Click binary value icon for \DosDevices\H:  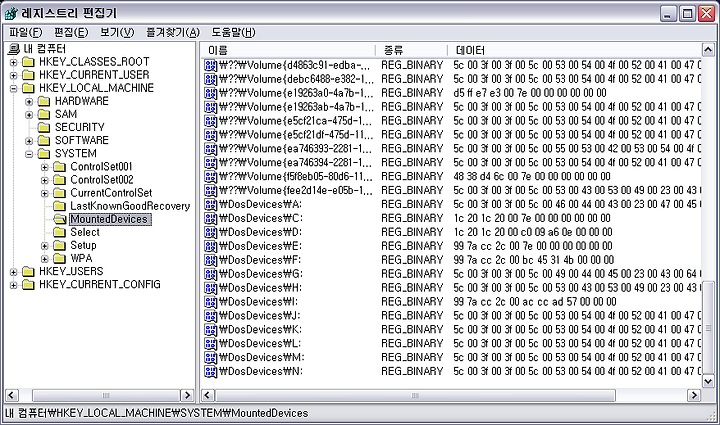click(x=210, y=288)
